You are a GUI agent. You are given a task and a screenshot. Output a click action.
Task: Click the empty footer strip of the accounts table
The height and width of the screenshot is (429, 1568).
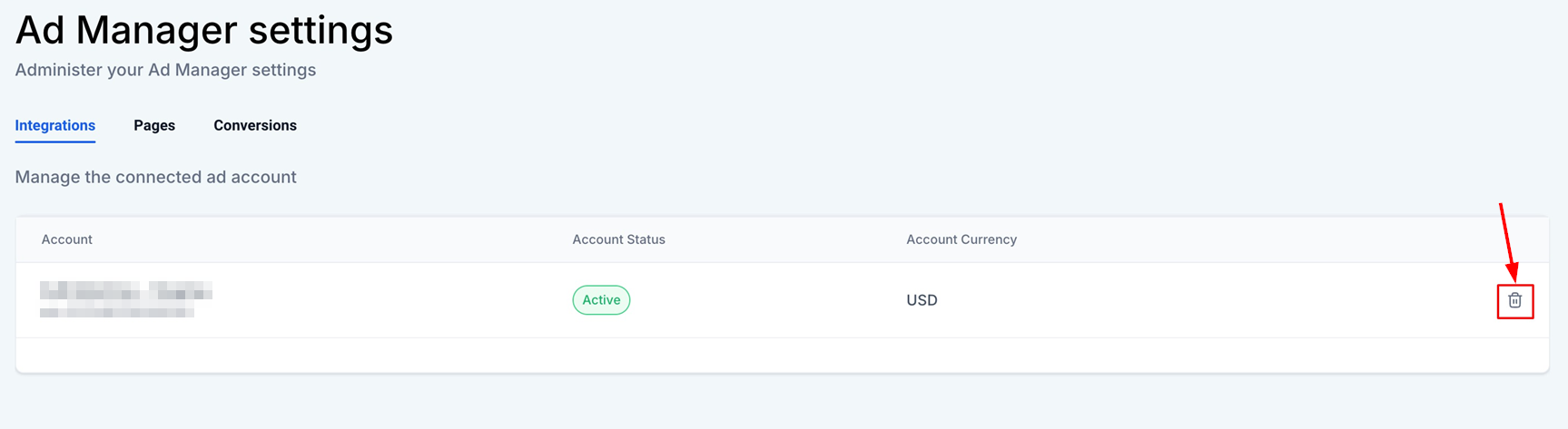[781, 355]
